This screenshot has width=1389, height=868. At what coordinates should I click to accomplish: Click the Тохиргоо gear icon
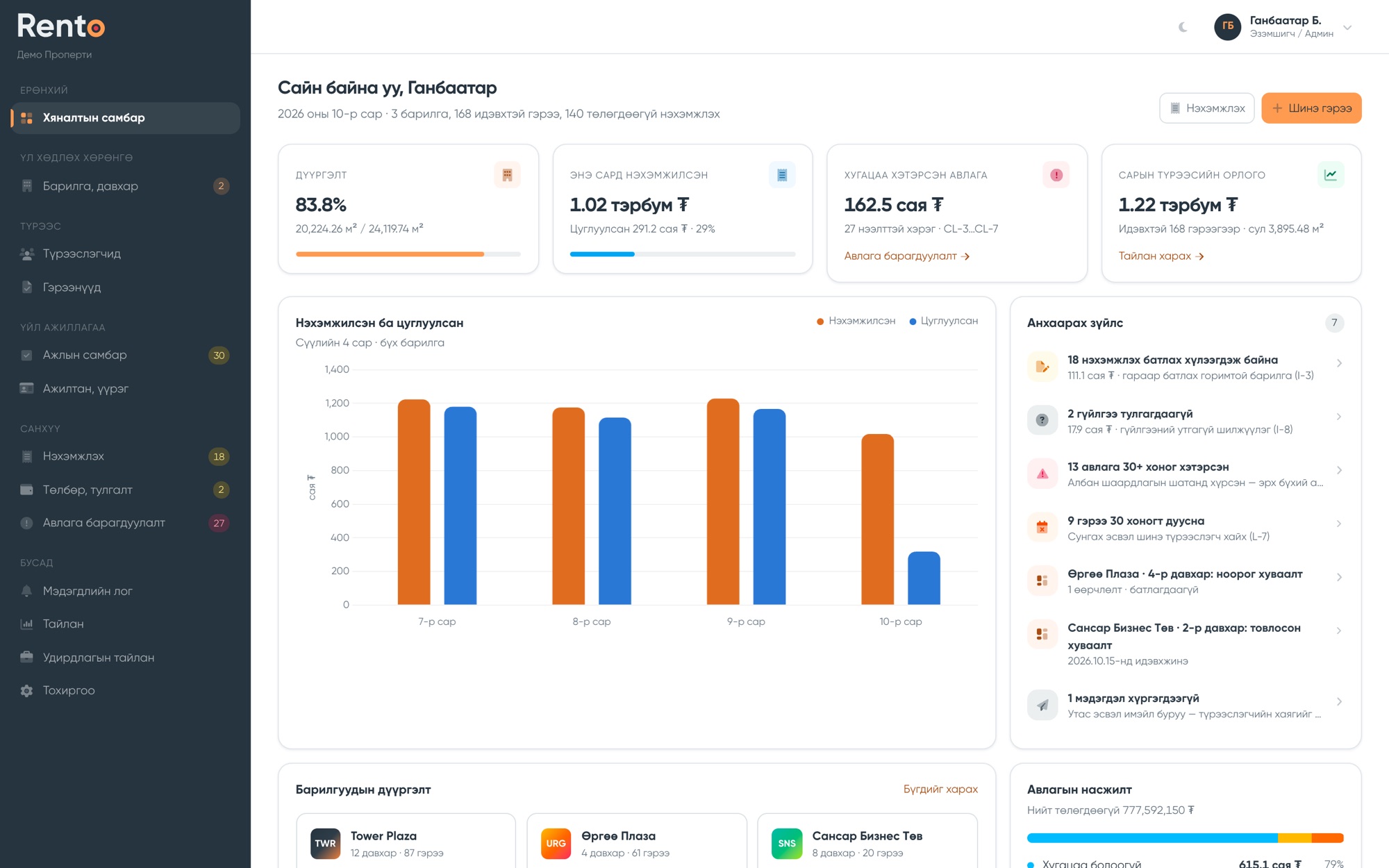click(x=26, y=691)
